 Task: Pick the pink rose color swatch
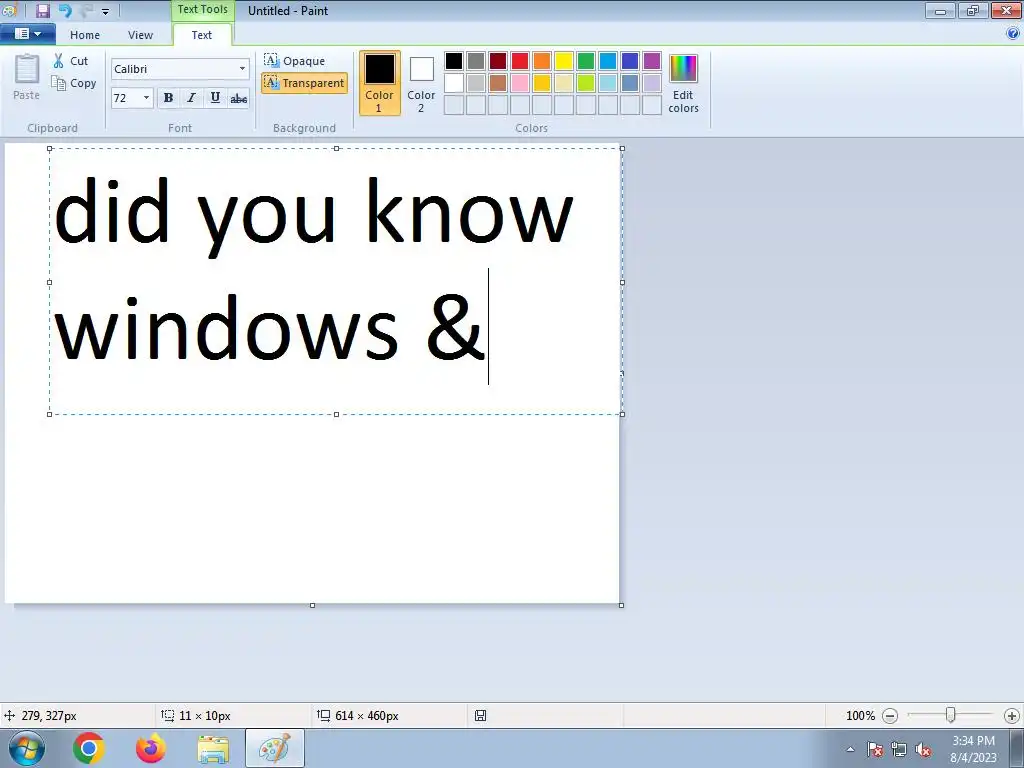click(x=520, y=83)
